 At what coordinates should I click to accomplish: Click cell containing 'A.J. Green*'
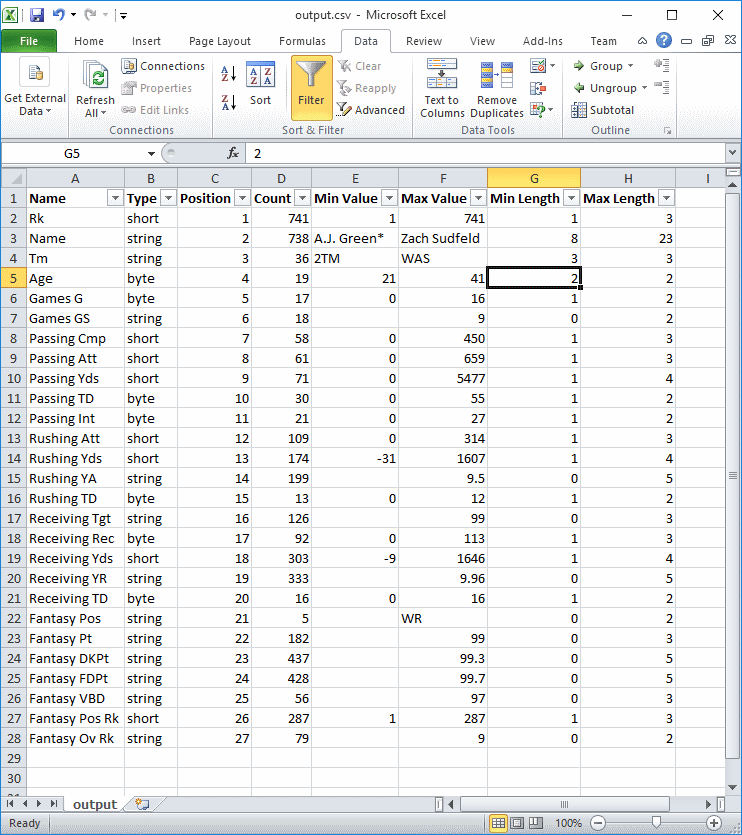click(355, 239)
